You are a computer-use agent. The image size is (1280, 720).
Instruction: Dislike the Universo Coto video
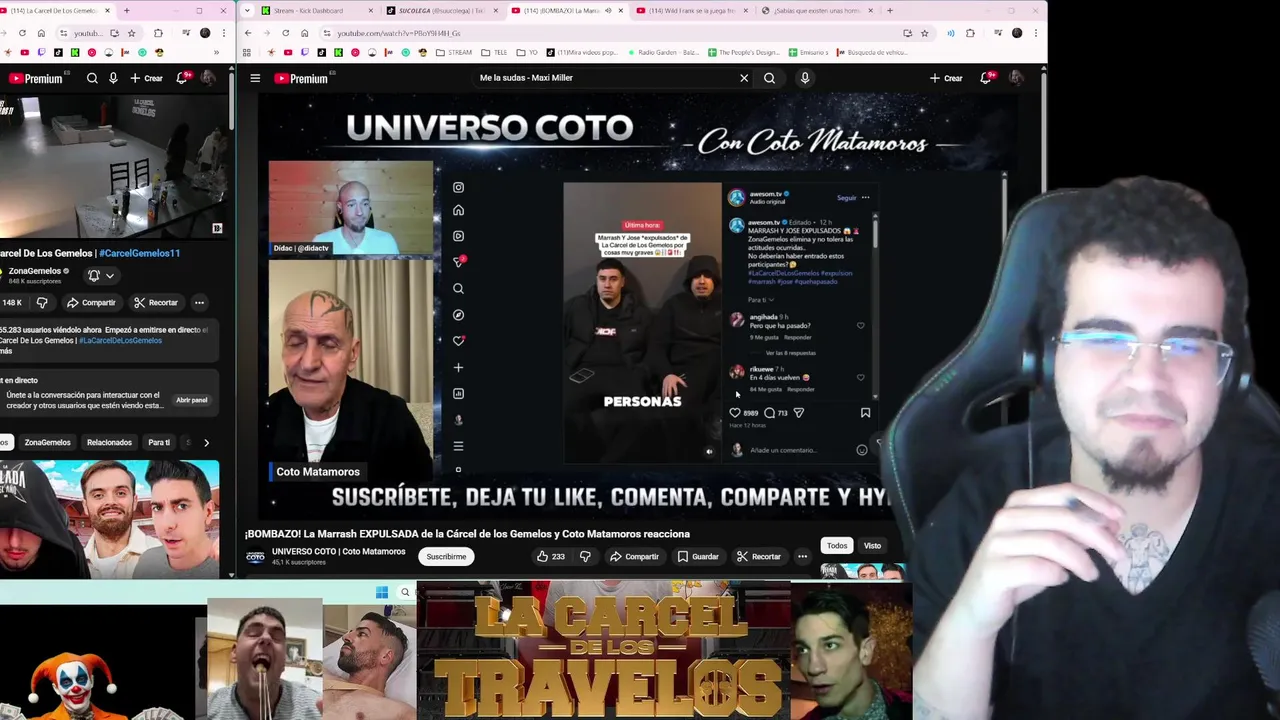point(585,556)
